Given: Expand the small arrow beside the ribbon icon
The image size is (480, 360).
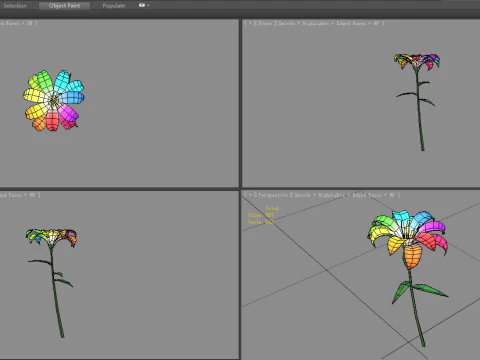Looking at the screenshot, I should [x=148, y=6].
